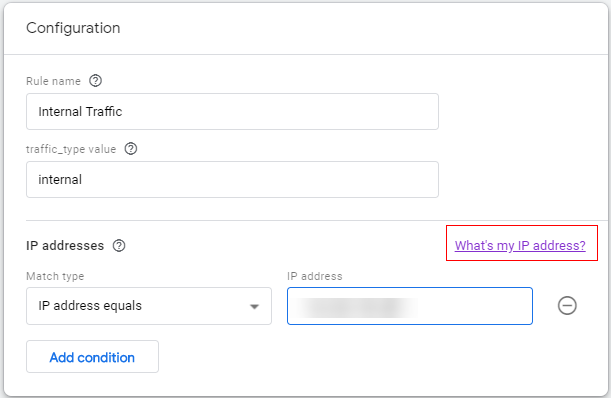Click the Match type dropdown arrow
This screenshot has width=611, height=398.
254,306
